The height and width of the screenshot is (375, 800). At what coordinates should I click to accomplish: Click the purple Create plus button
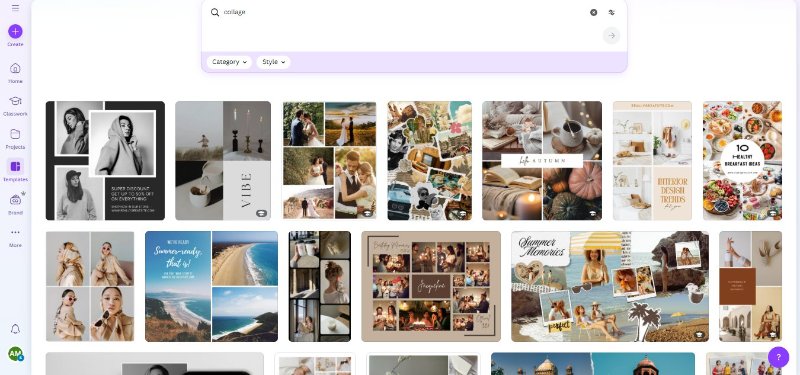coord(15,32)
